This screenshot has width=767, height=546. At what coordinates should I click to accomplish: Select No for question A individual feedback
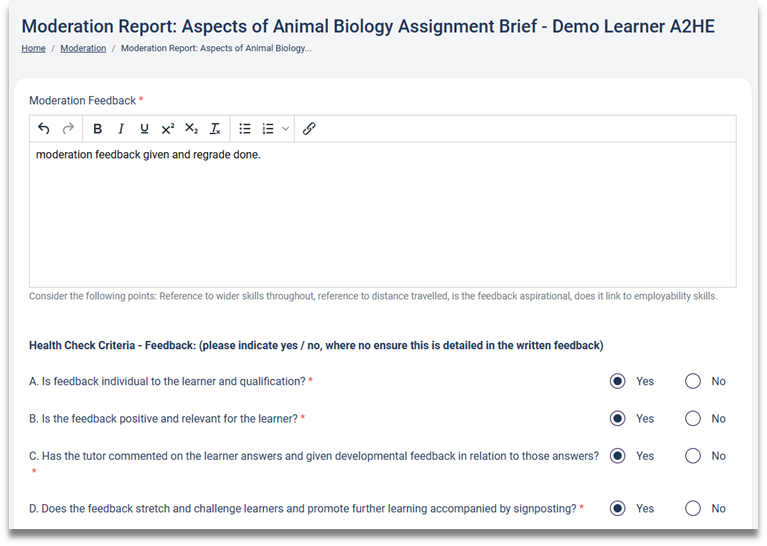coord(693,381)
